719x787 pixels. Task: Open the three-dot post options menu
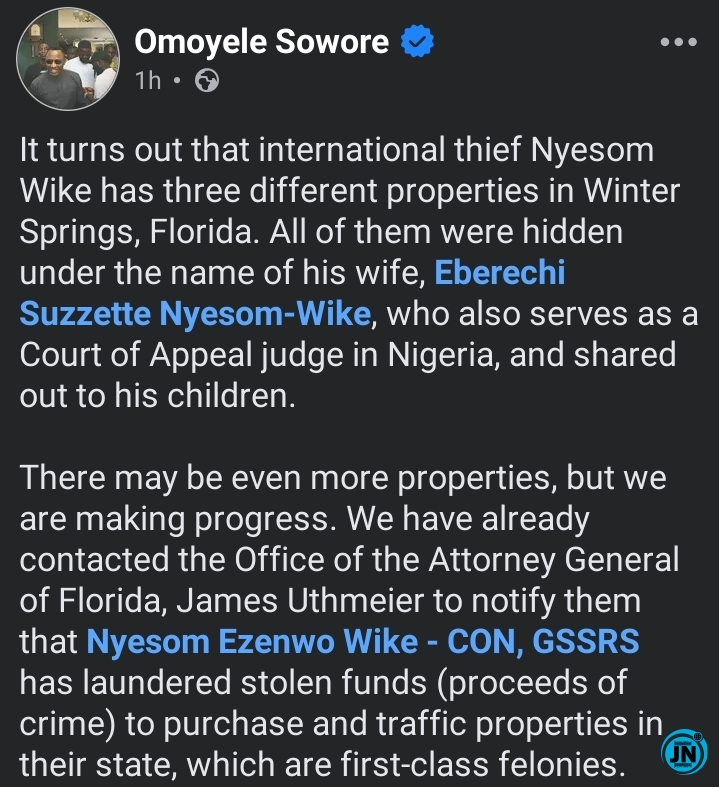[678, 42]
